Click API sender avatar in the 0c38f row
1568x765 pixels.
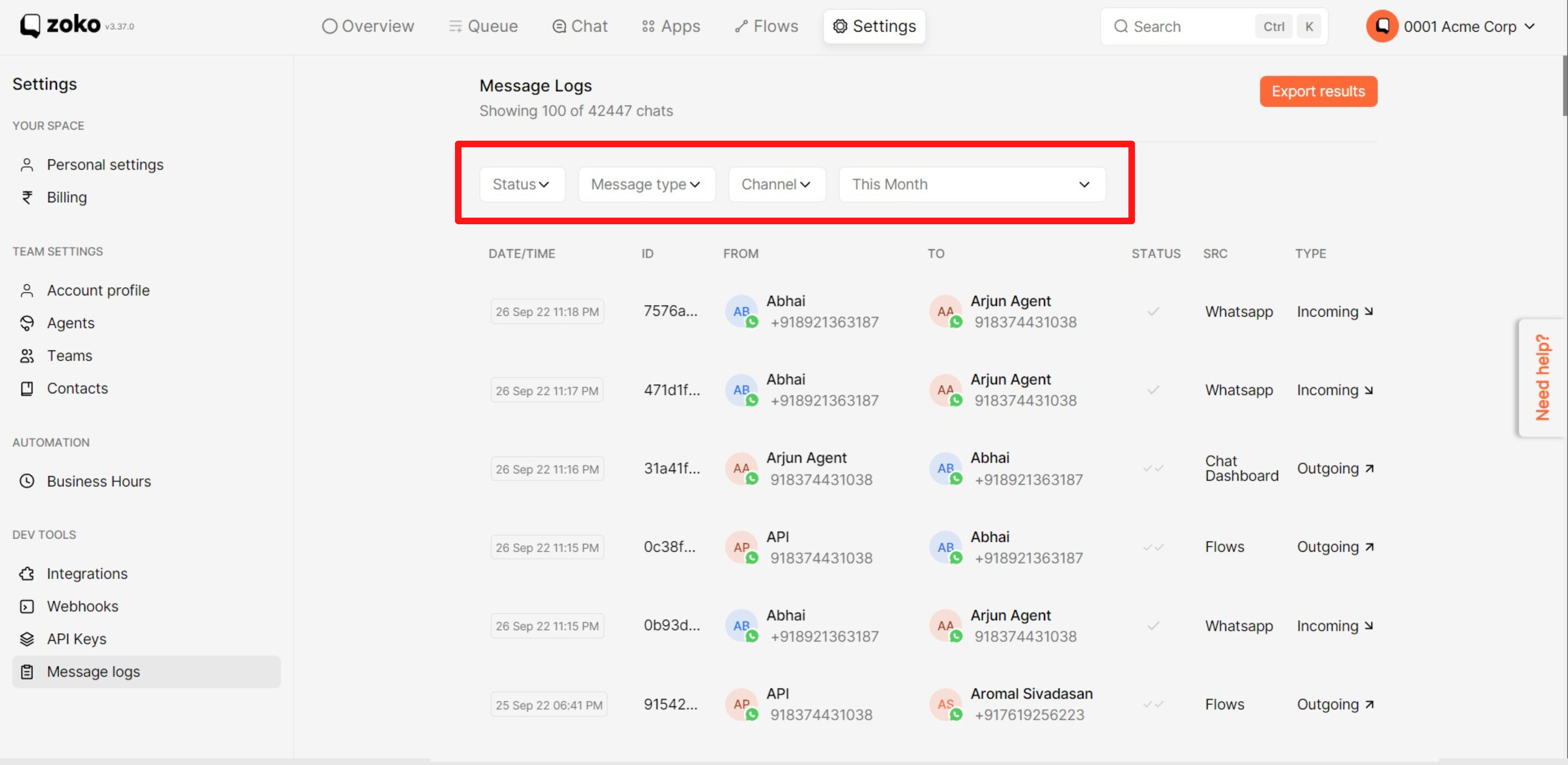pyautogui.click(x=741, y=547)
